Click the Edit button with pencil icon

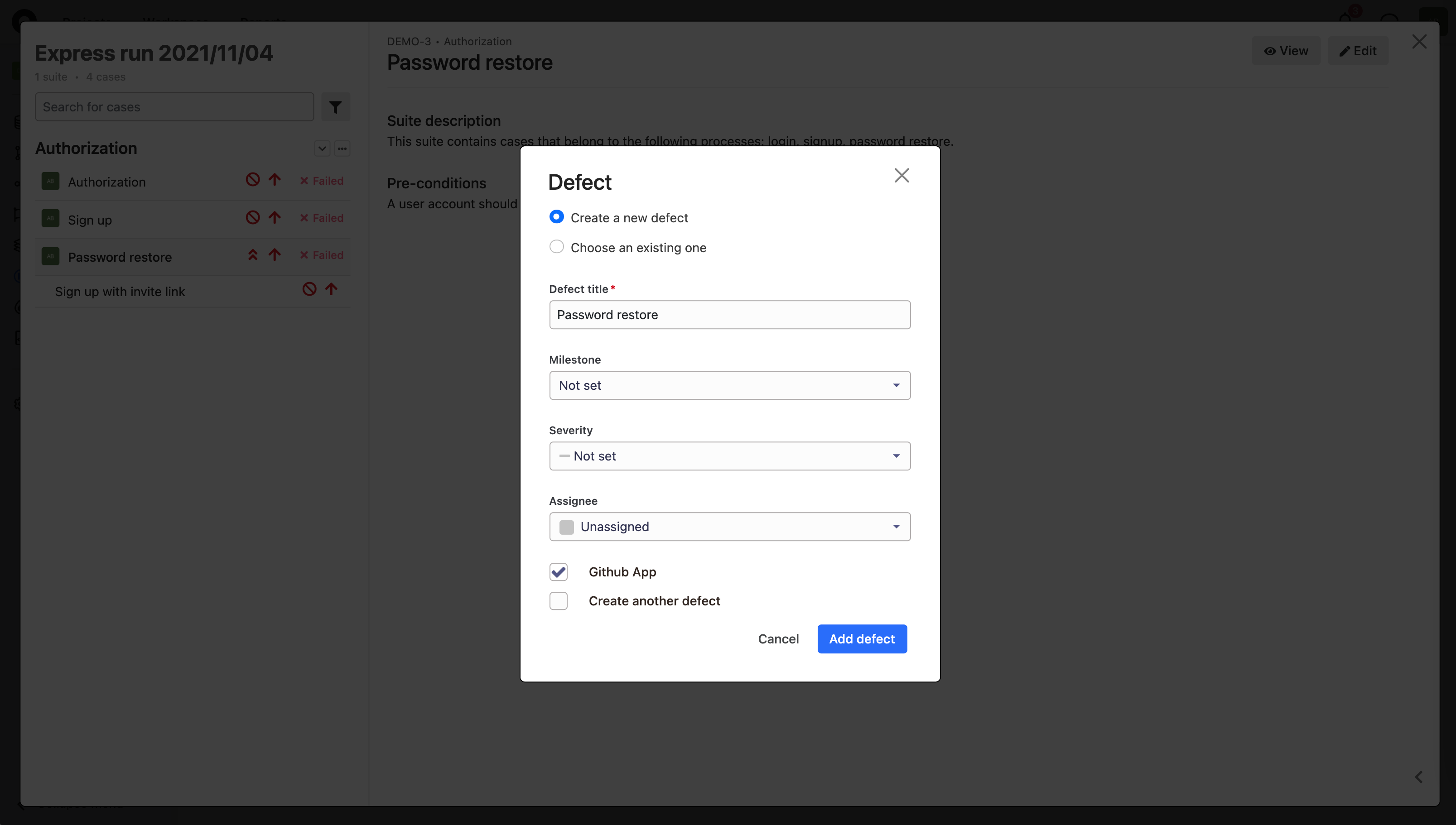(x=1357, y=51)
